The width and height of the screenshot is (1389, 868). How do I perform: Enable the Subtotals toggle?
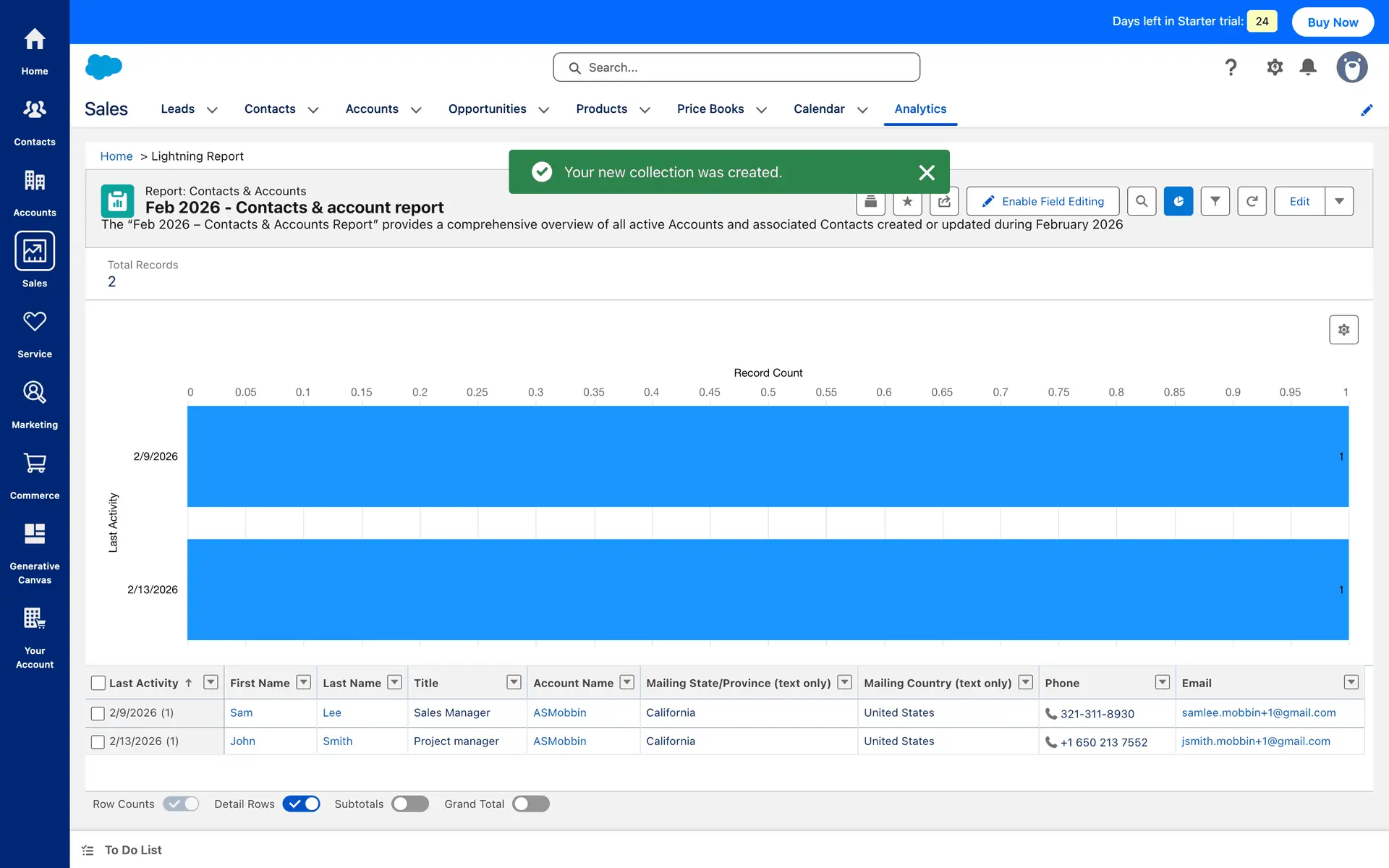tap(410, 804)
